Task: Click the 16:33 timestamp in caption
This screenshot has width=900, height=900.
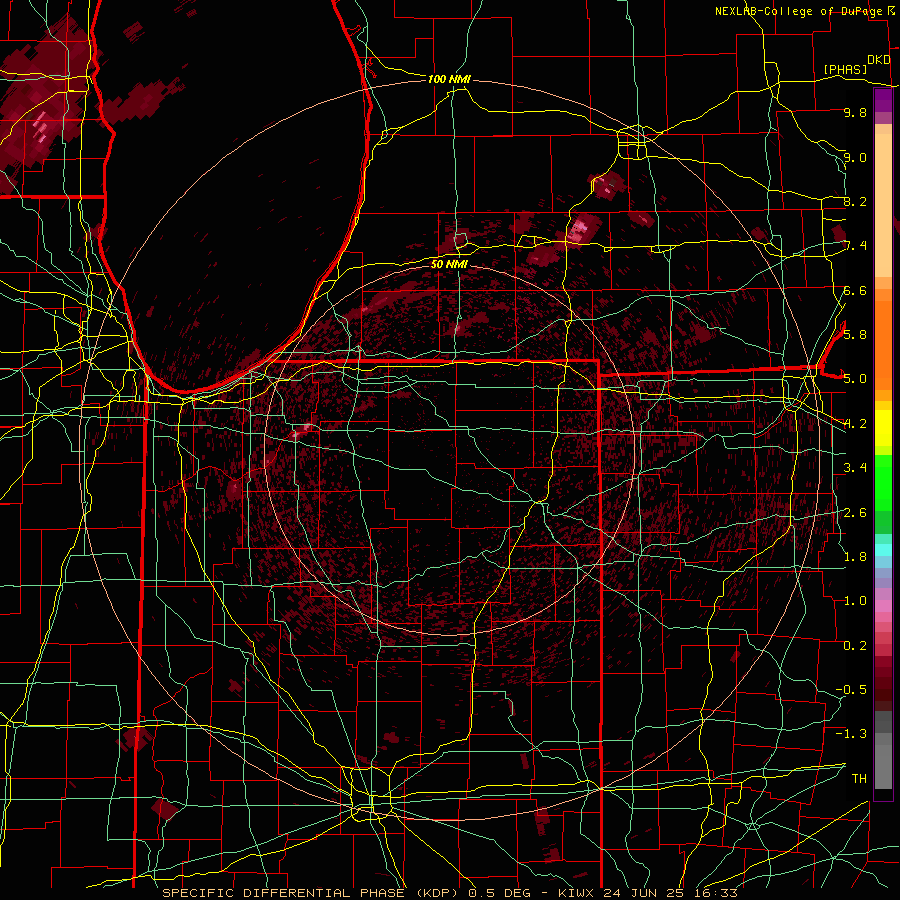Action: tap(714, 893)
